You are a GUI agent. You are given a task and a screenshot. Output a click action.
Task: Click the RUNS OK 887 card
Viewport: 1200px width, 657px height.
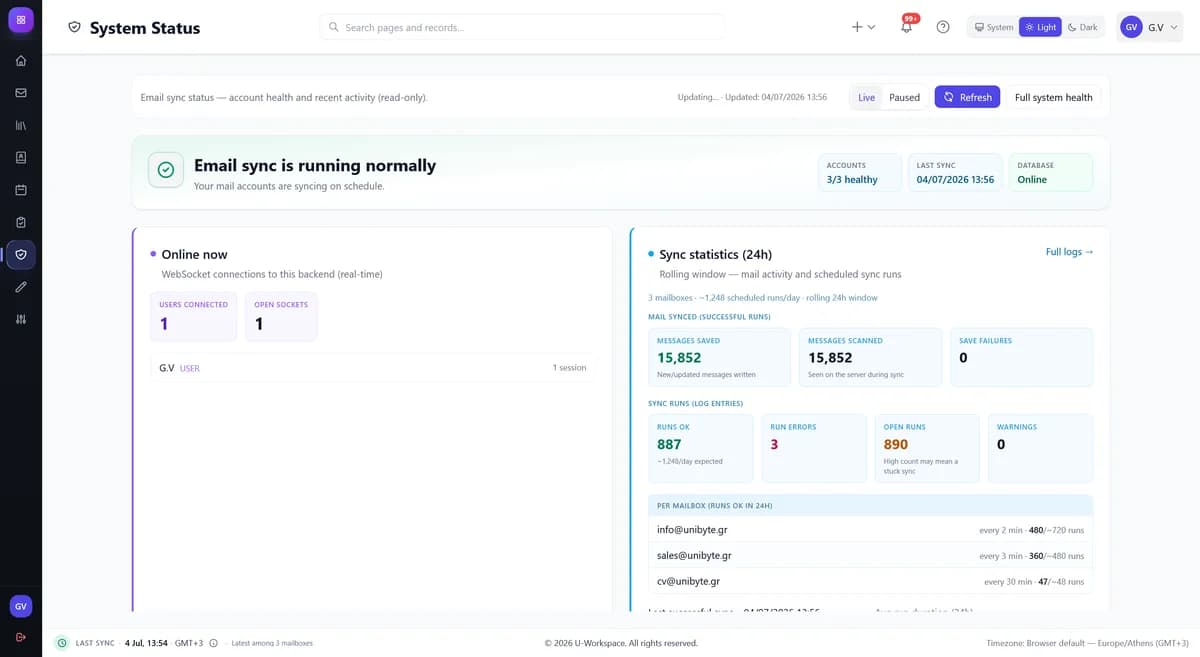point(700,449)
